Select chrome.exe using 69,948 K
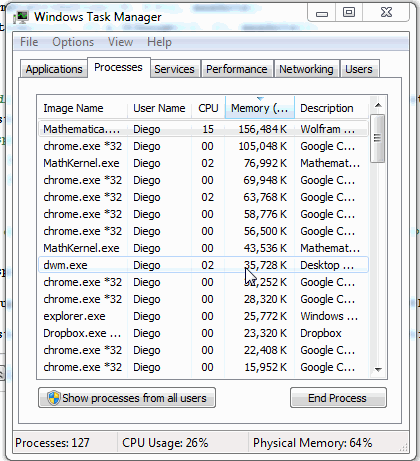Image resolution: width=420 pixels, height=461 pixels. [x=203, y=180]
